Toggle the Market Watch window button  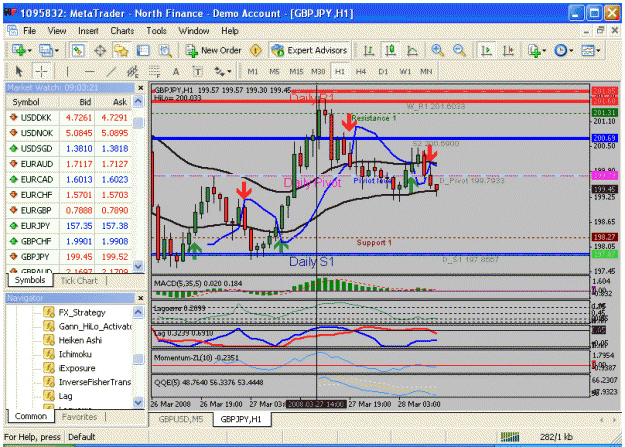[x=77, y=51]
